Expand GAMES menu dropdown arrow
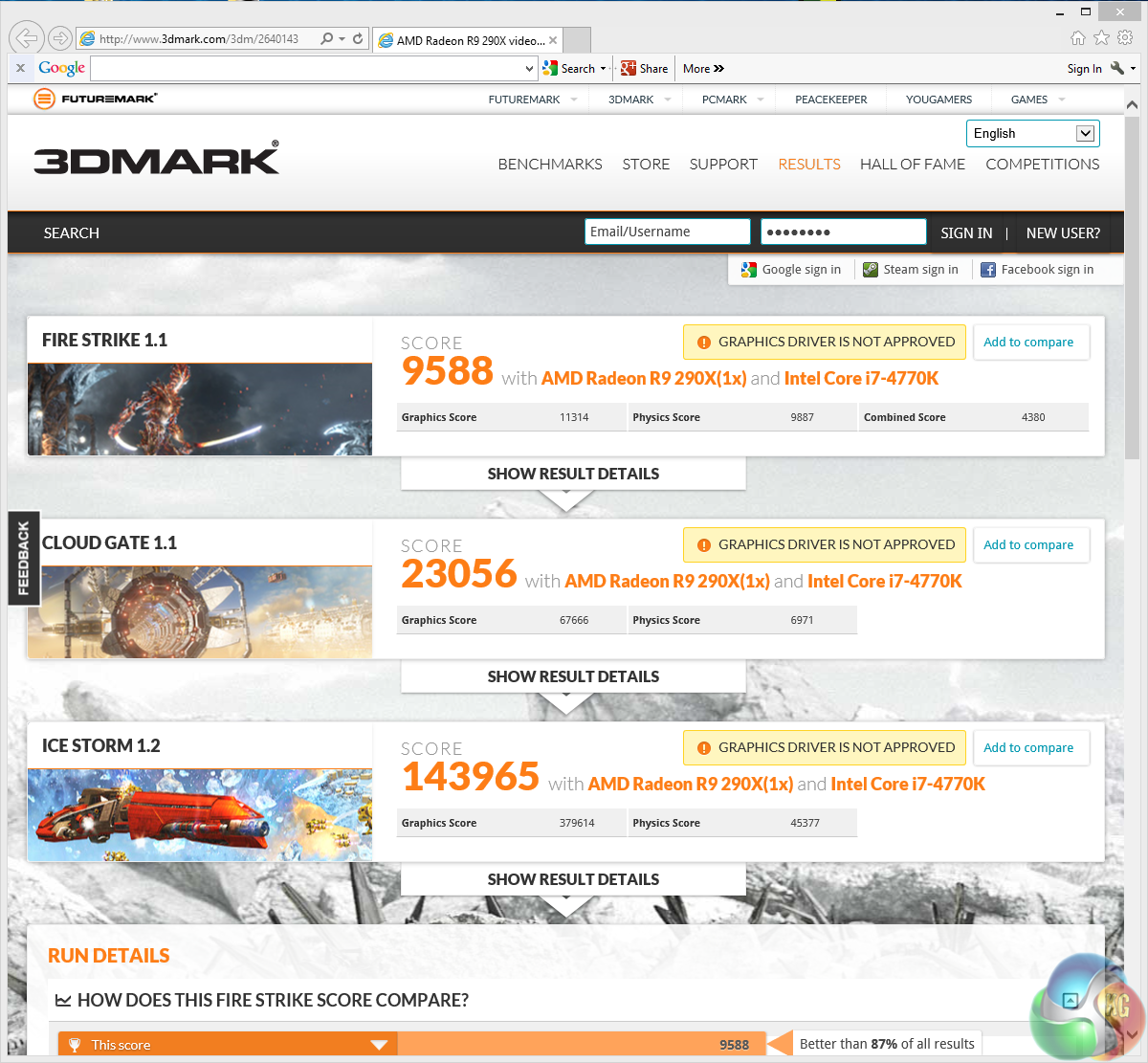Screen dimensions: 1148x1063 pos(1061,100)
